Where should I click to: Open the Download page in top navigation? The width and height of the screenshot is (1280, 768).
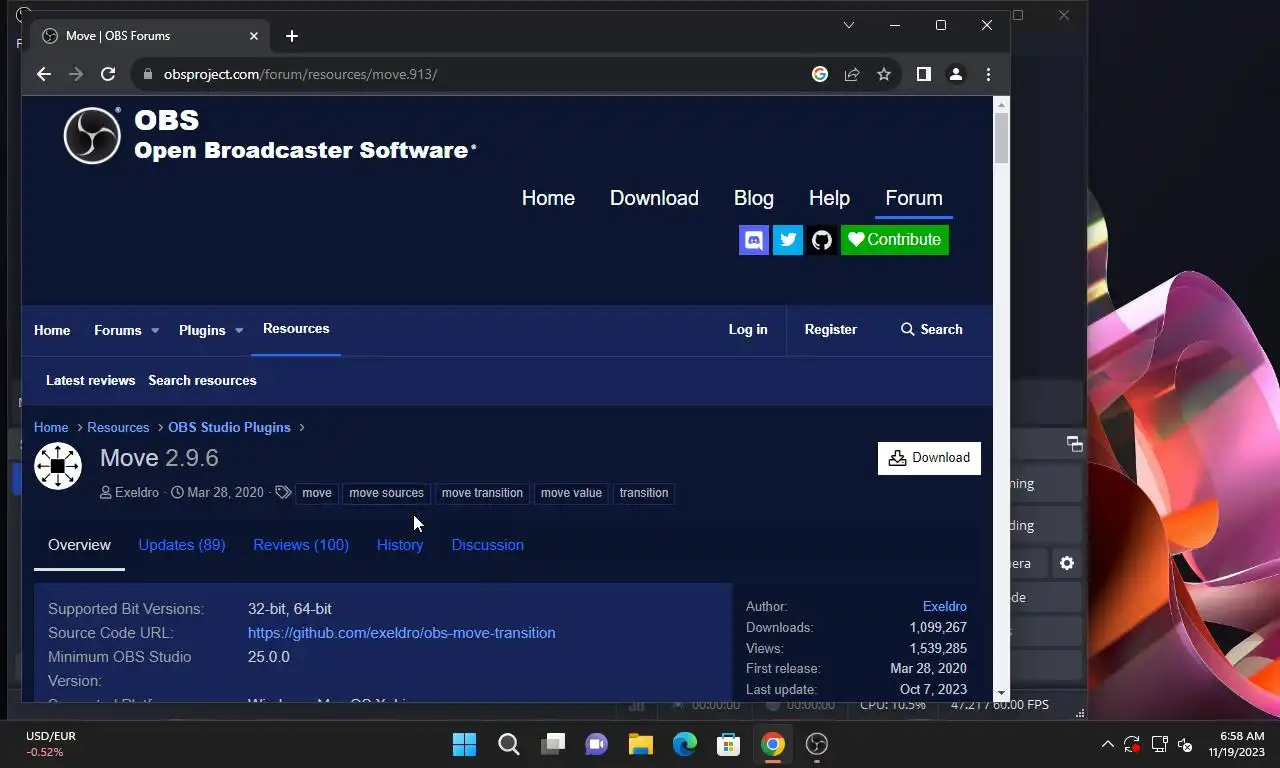point(654,198)
